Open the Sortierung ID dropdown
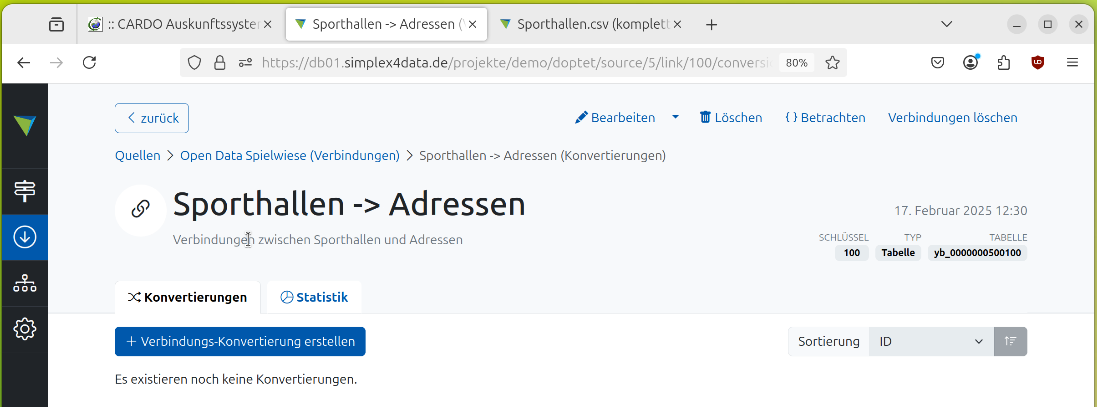This screenshot has width=1097, height=407. [x=931, y=342]
